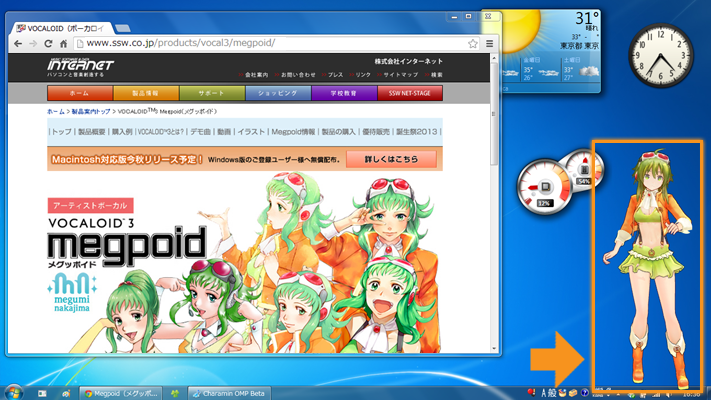
Task: Switch to Charamin OMP Beta taskbar button
Action: coord(229,393)
